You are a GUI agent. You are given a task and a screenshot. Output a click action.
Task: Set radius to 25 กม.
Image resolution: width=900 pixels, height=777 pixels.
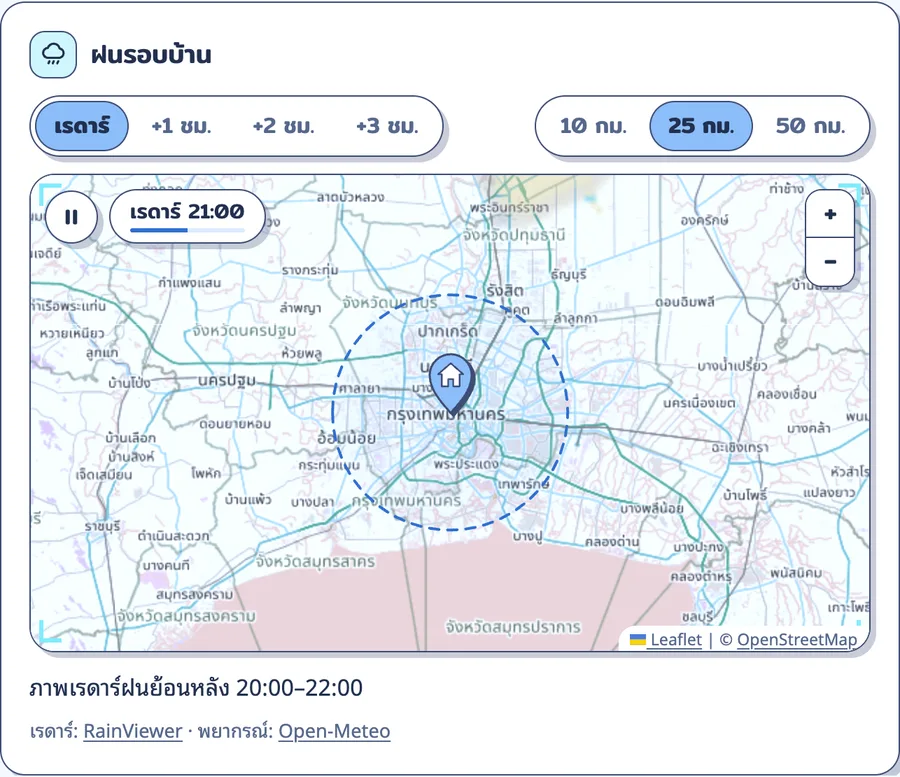coord(701,126)
